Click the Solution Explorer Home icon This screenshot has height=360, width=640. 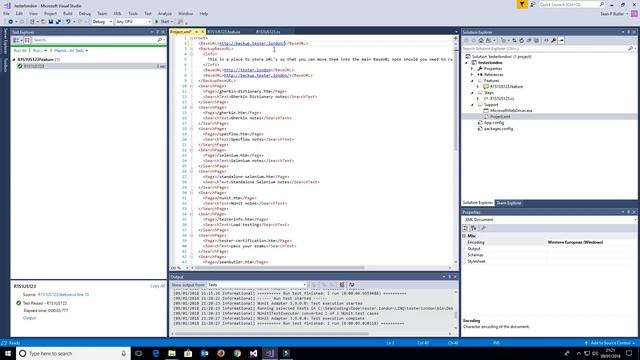(481, 40)
